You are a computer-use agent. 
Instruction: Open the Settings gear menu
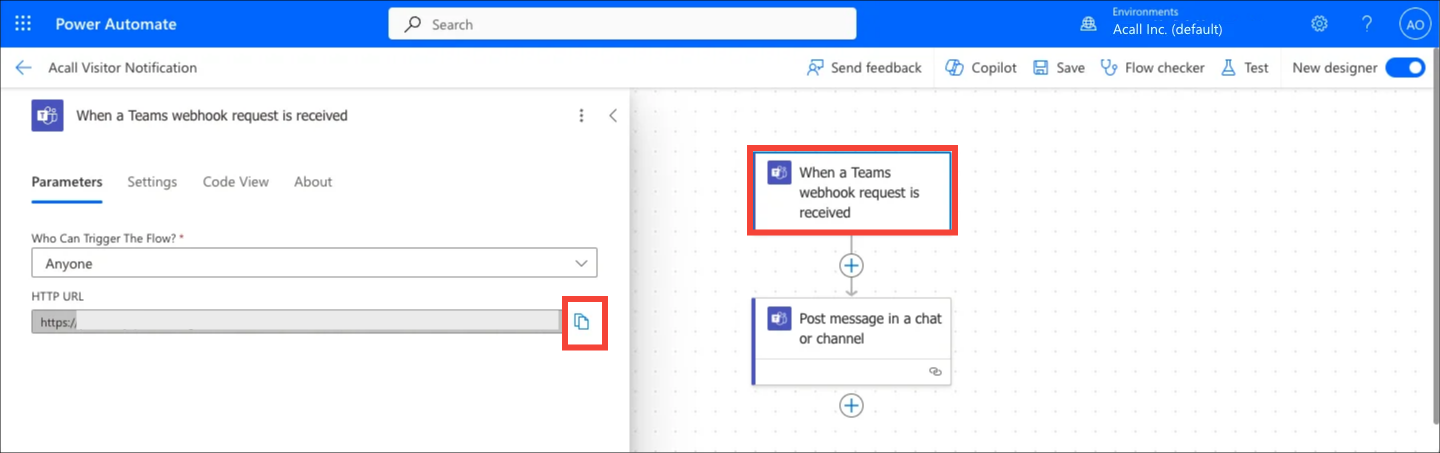(1319, 24)
